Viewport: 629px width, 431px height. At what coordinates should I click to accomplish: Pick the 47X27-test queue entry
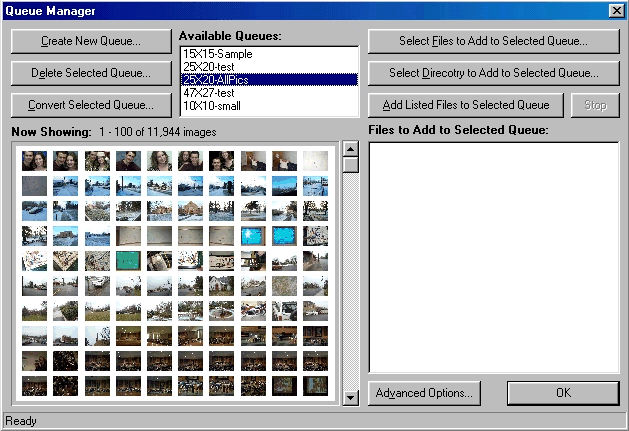point(268,92)
